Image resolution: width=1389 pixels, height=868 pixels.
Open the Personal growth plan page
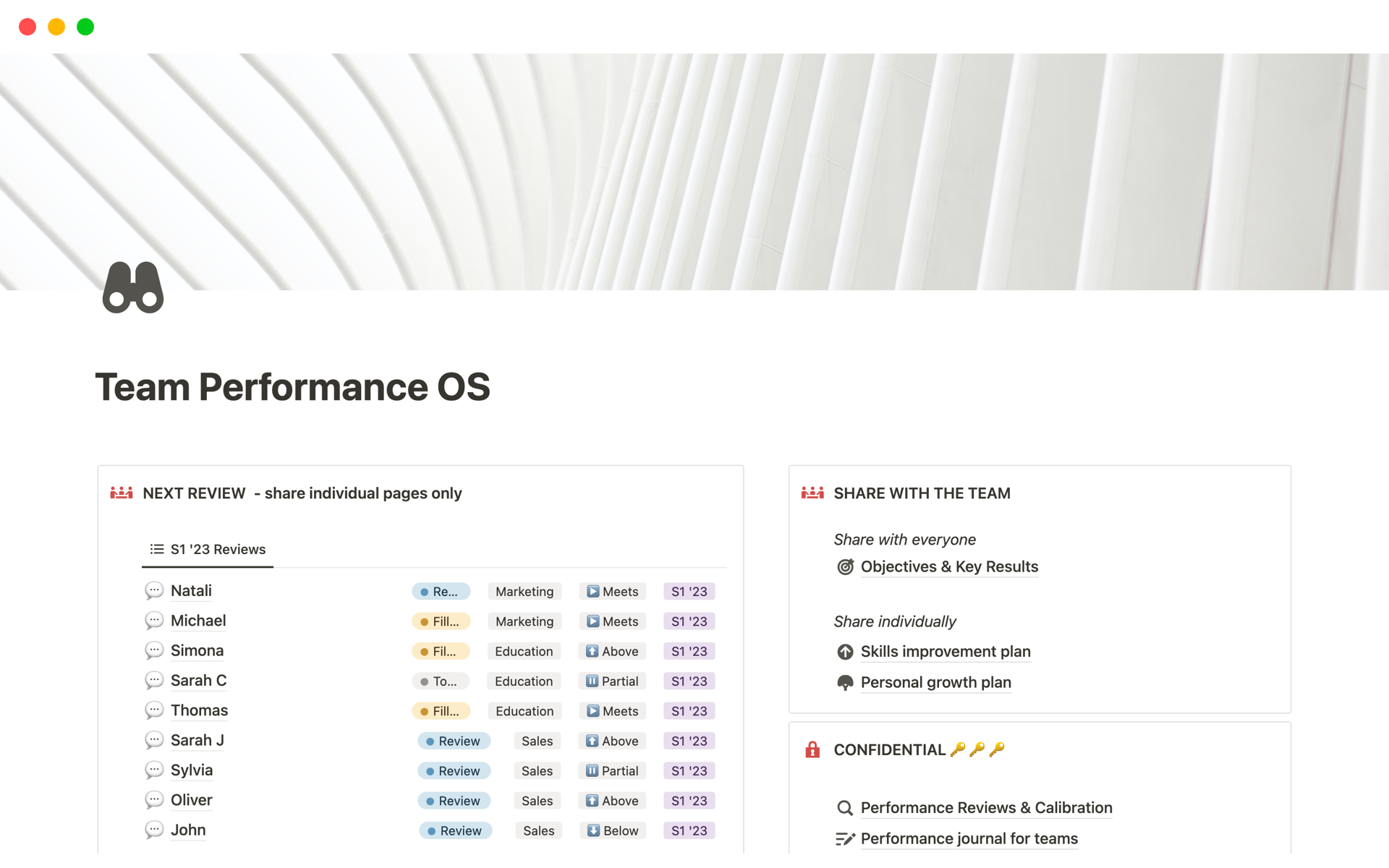pyautogui.click(x=935, y=683)
